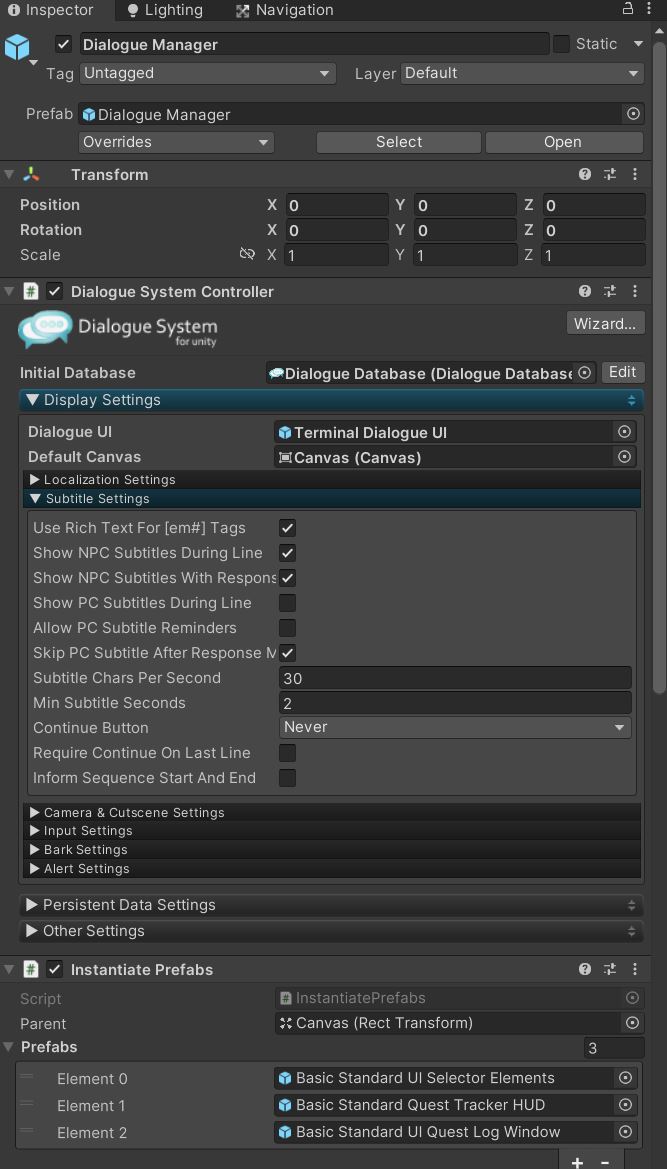Click the Edit database button
The height and width of the screenshot is (1169, 667).
click(x=622, y=372)
